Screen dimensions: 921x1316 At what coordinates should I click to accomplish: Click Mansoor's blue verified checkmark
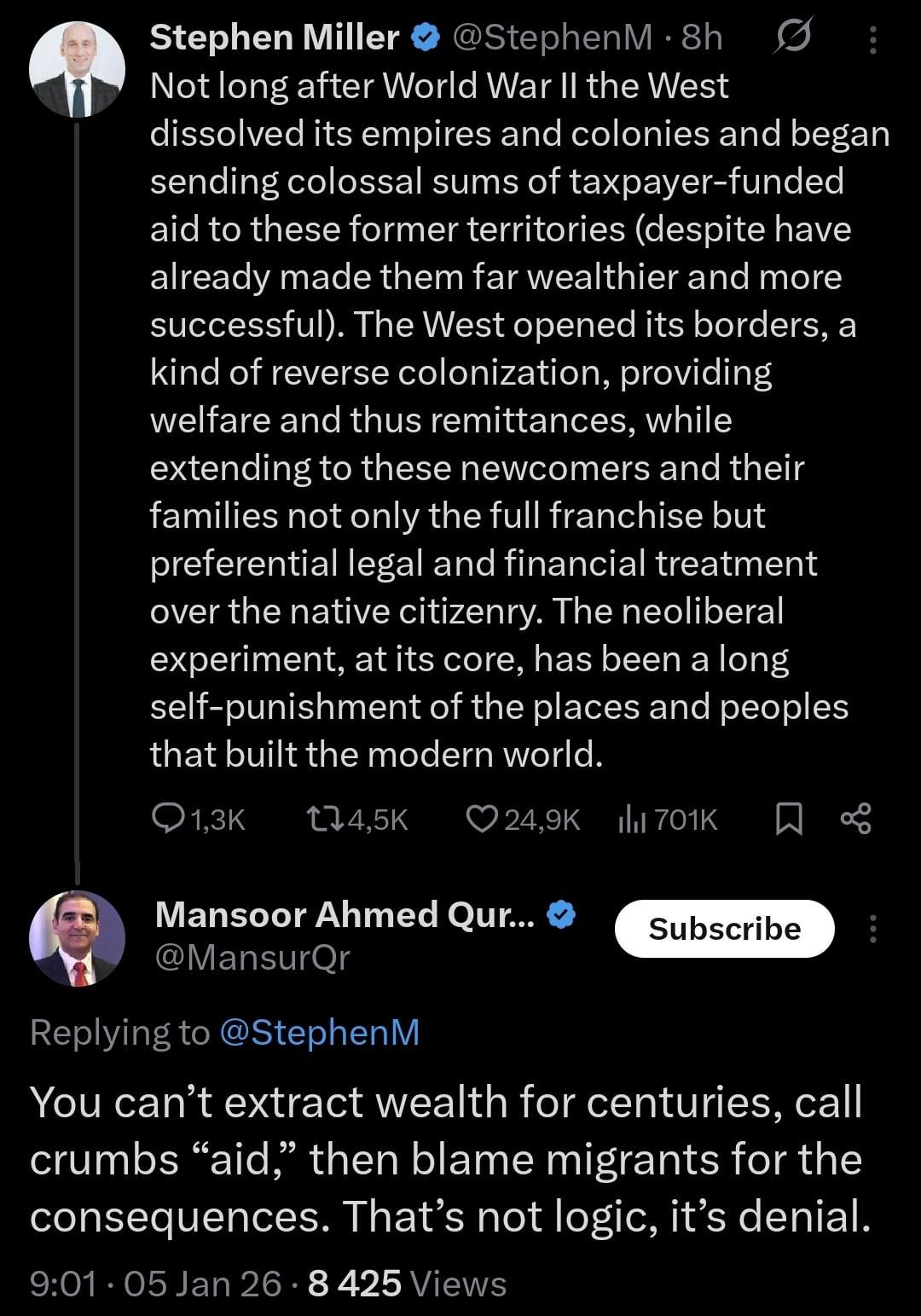coord(560,914)
